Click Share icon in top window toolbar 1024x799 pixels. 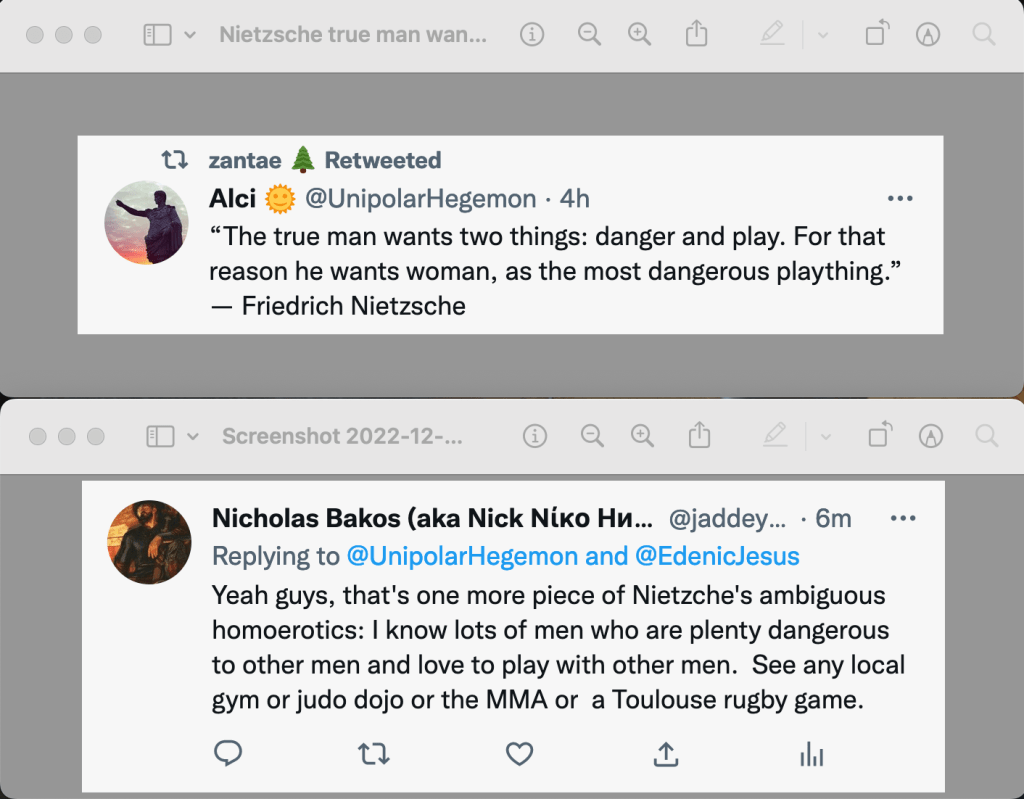[696, 35]
